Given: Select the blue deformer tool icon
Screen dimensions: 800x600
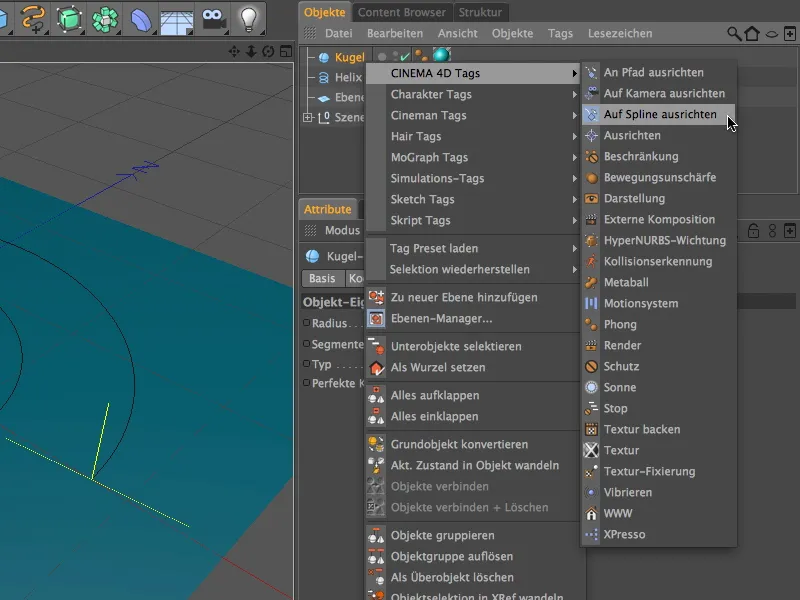Looking at the screenshot, I should pos(140,19).
